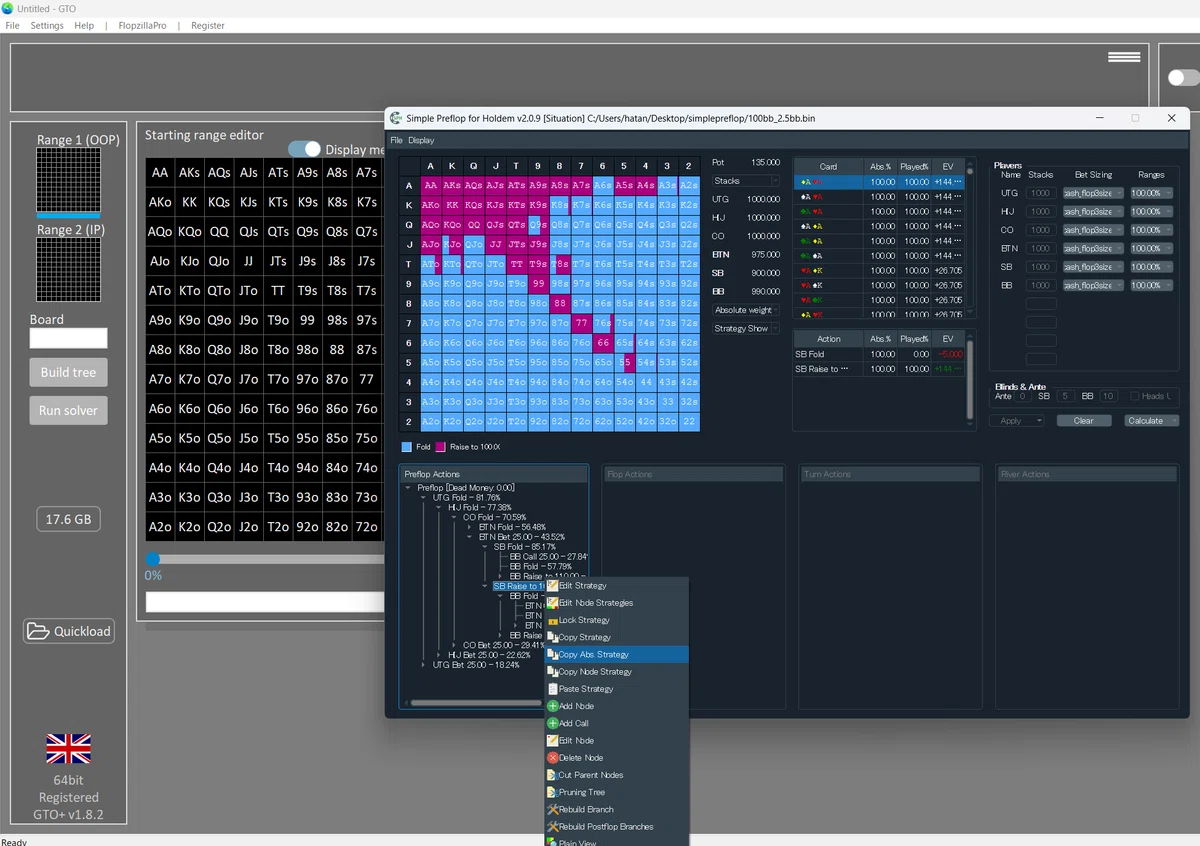Click the Edit Node Strategies icon
The width and height of the screenshot is (1200, 846).
point(552,603)
